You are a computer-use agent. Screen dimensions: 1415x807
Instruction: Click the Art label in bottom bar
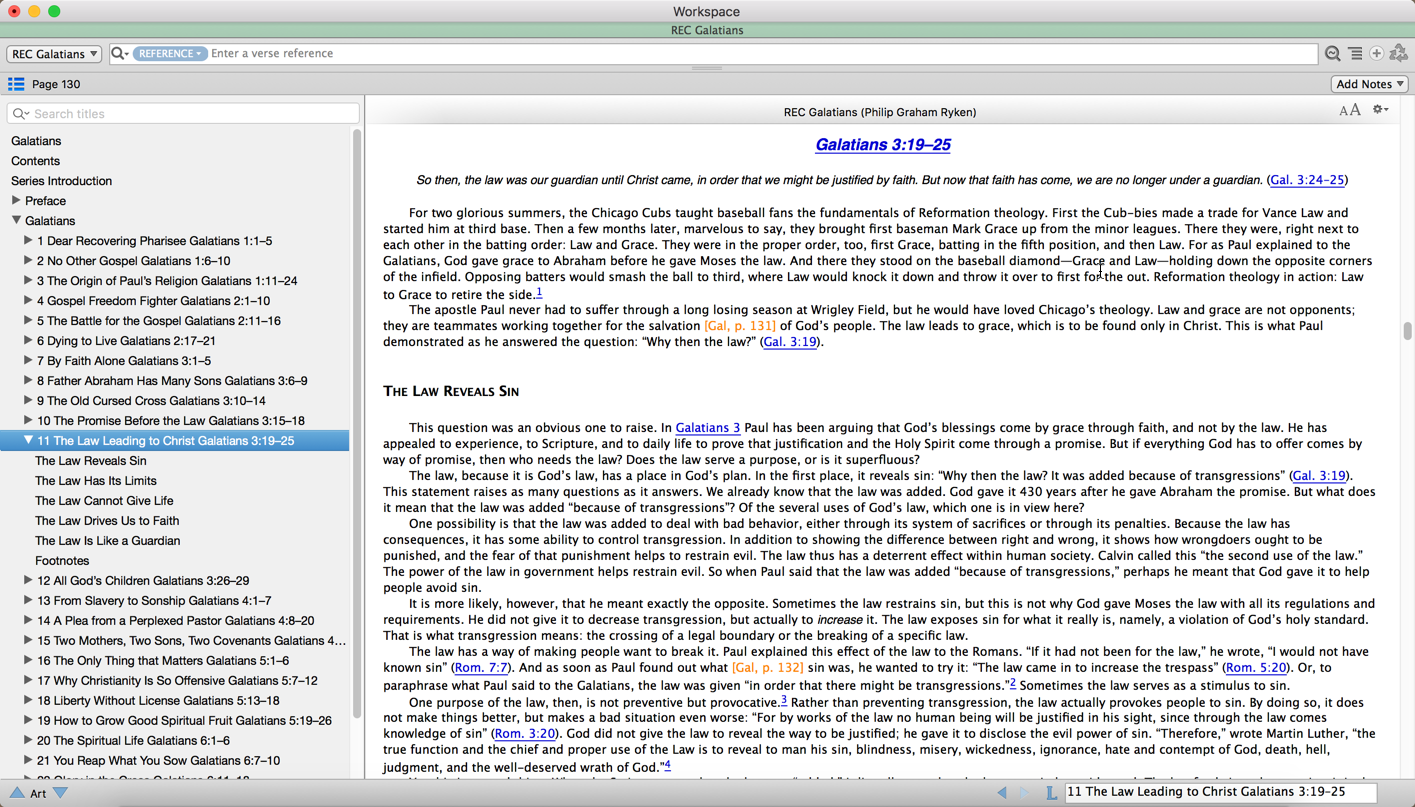(38, 793)
